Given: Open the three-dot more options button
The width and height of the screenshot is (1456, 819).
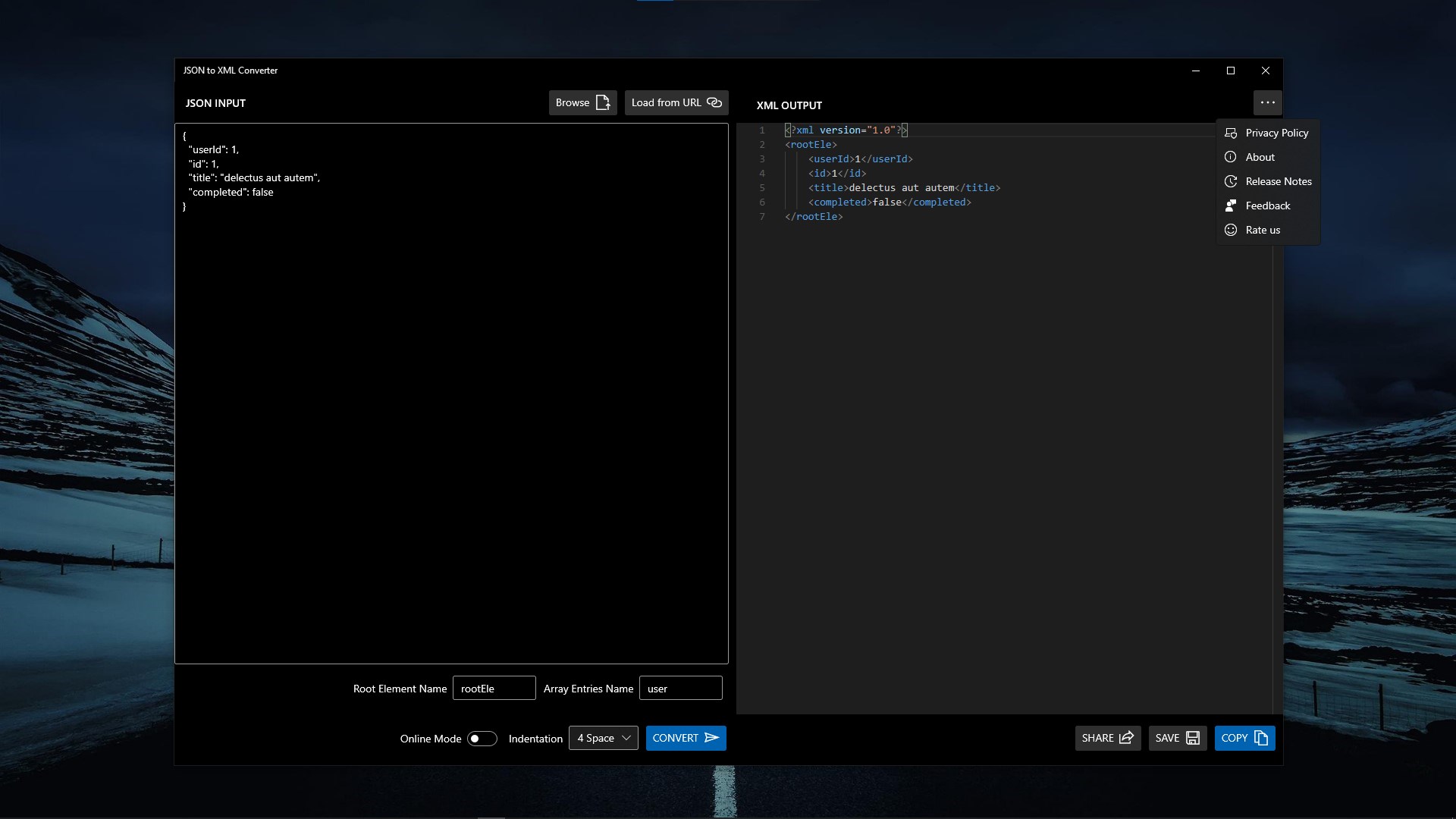Looking at the screenshot, I should [x=1267, y=102].
